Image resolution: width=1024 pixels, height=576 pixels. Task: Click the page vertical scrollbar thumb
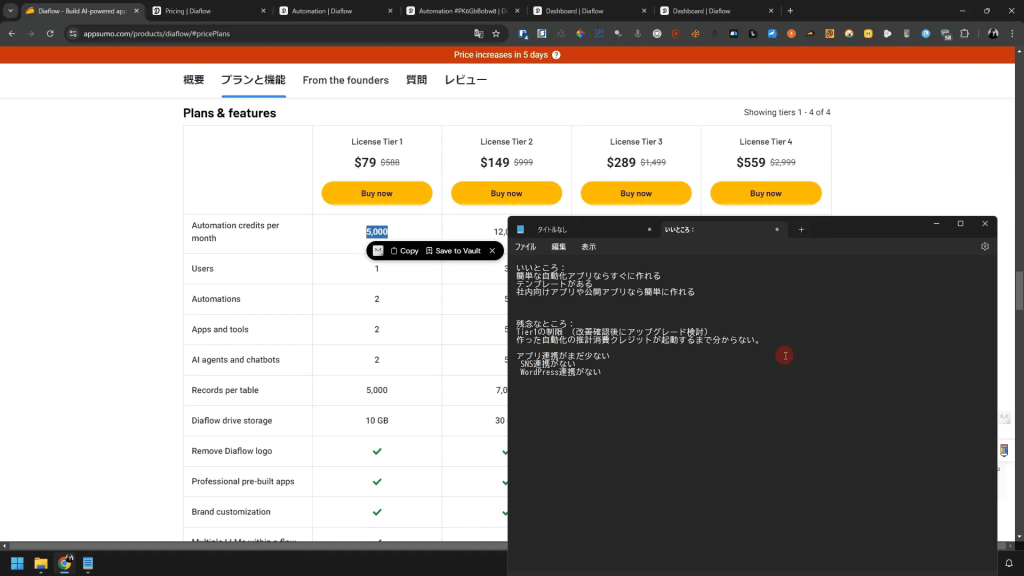(x=1019, y=291)
